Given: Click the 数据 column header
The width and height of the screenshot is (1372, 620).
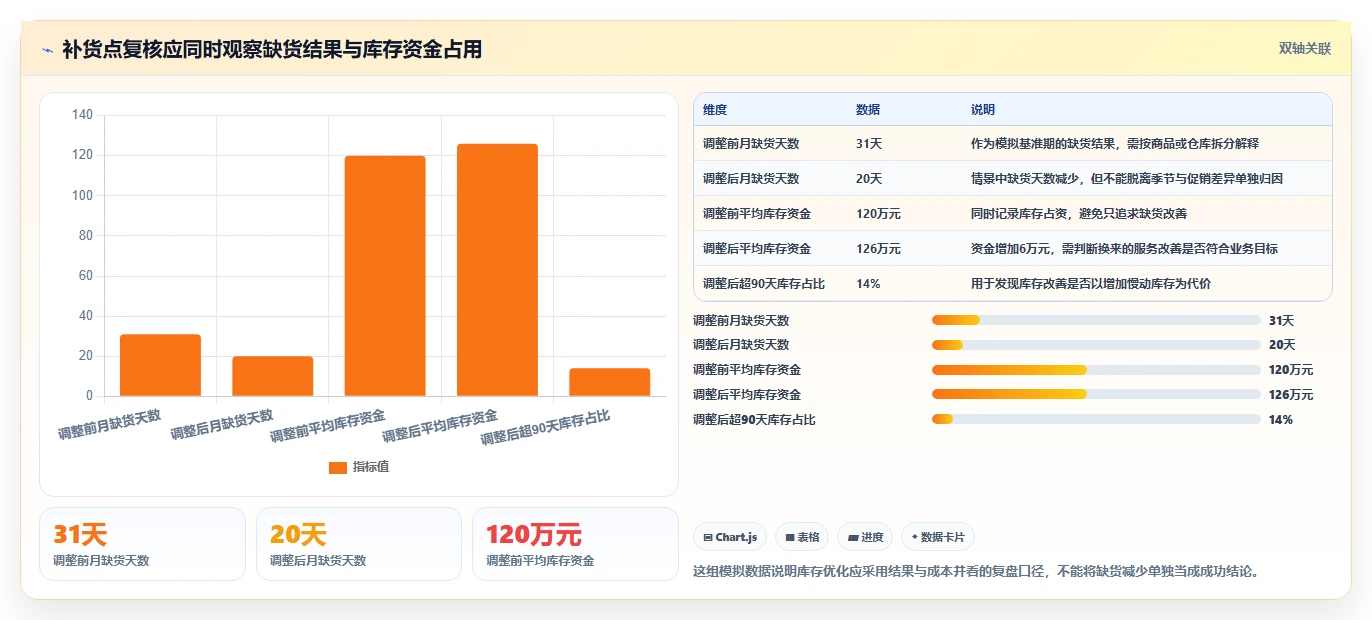Looking at the screenshot, I should [x=868, y=110].
